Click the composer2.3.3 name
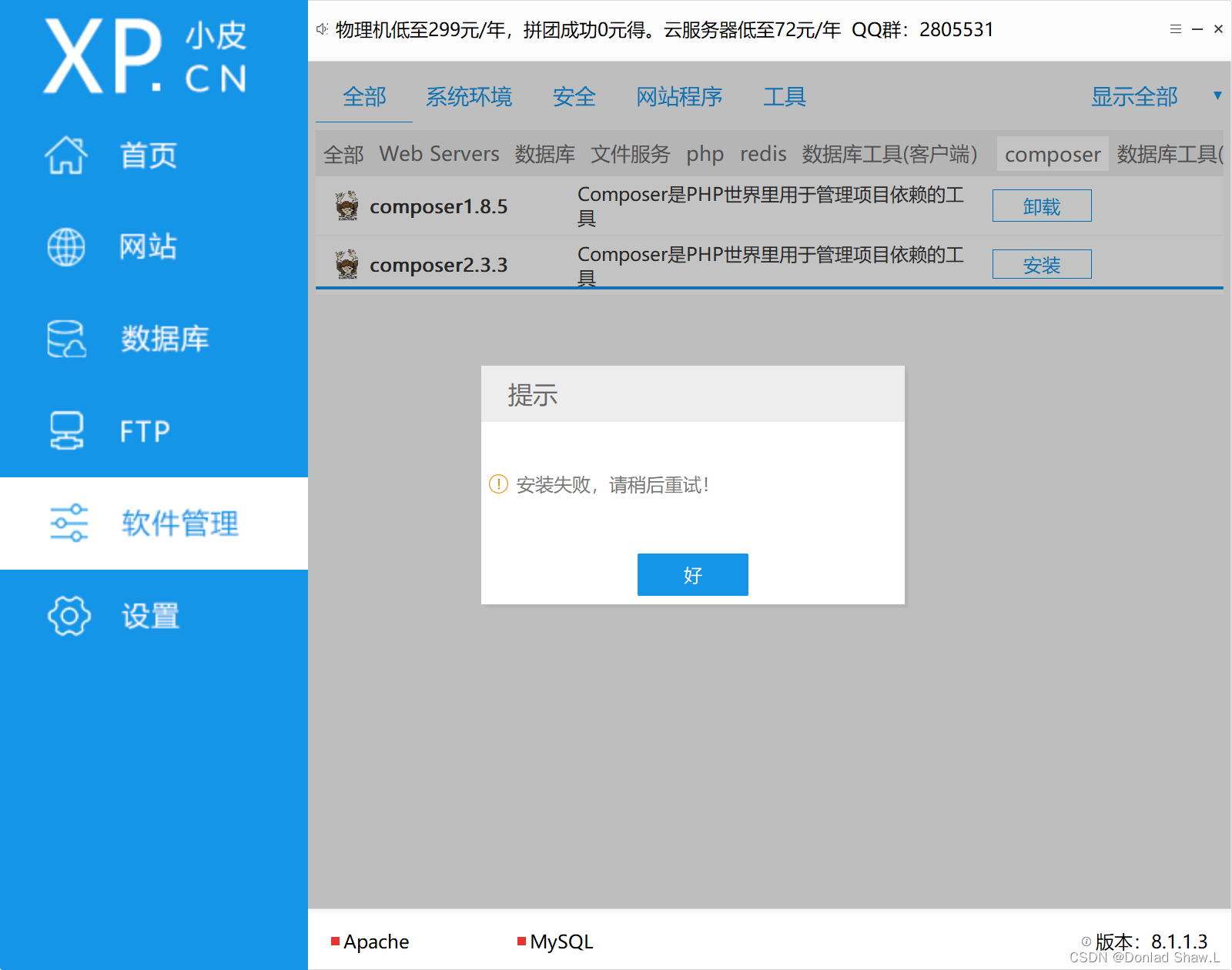 point(438,265)
